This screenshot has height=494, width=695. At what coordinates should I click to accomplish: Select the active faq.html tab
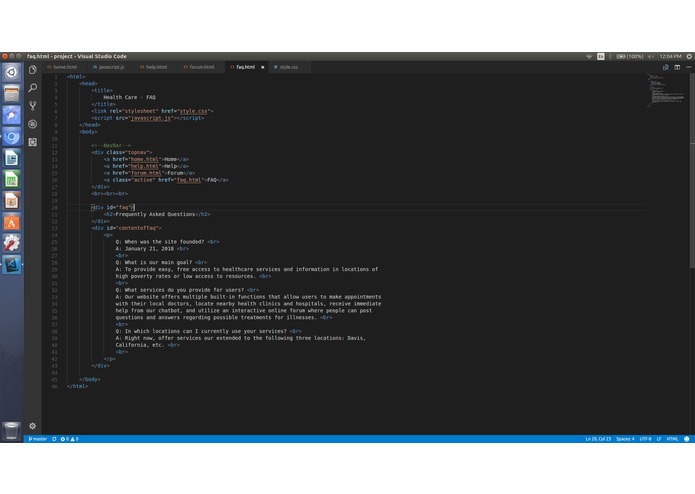[x=245, y=67]
